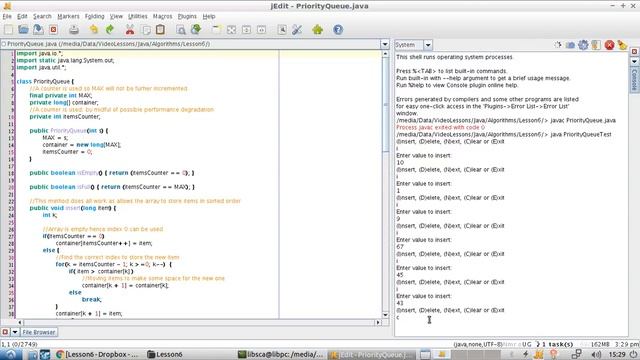Viewport: 640px width, 360px height.
Task: Open the Macros menu
Action: pyautogui.click(x=162, y=16)
